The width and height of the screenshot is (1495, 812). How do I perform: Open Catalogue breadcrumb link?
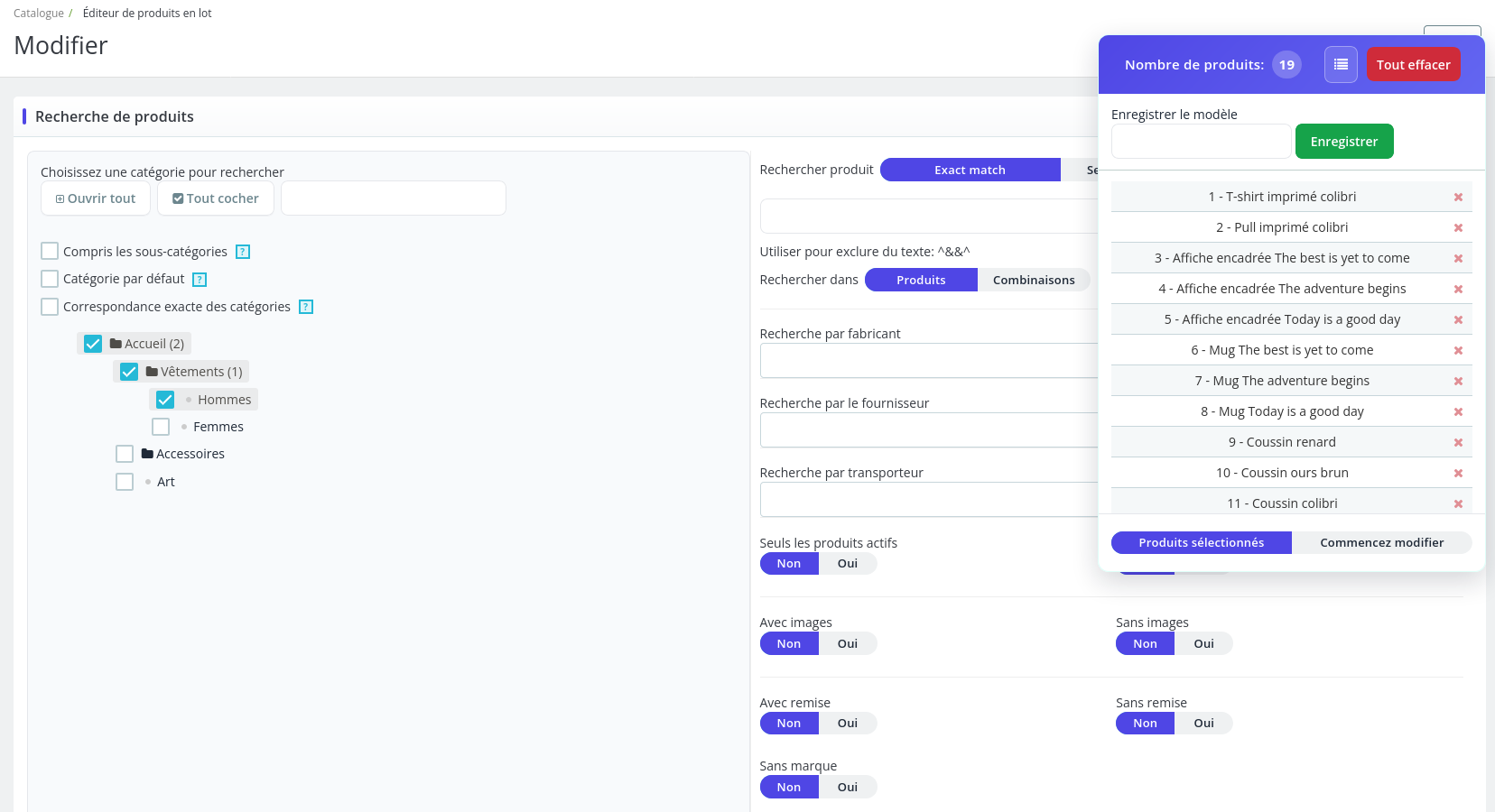39,14
